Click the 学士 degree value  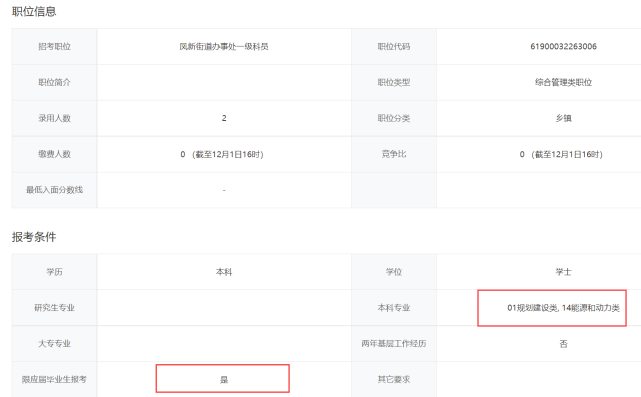pos(563,272)
